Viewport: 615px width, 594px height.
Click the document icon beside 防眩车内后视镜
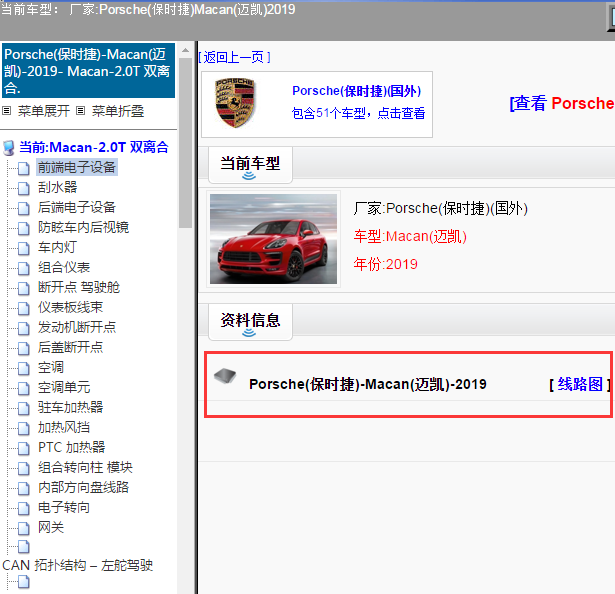(x=24, y=228)
